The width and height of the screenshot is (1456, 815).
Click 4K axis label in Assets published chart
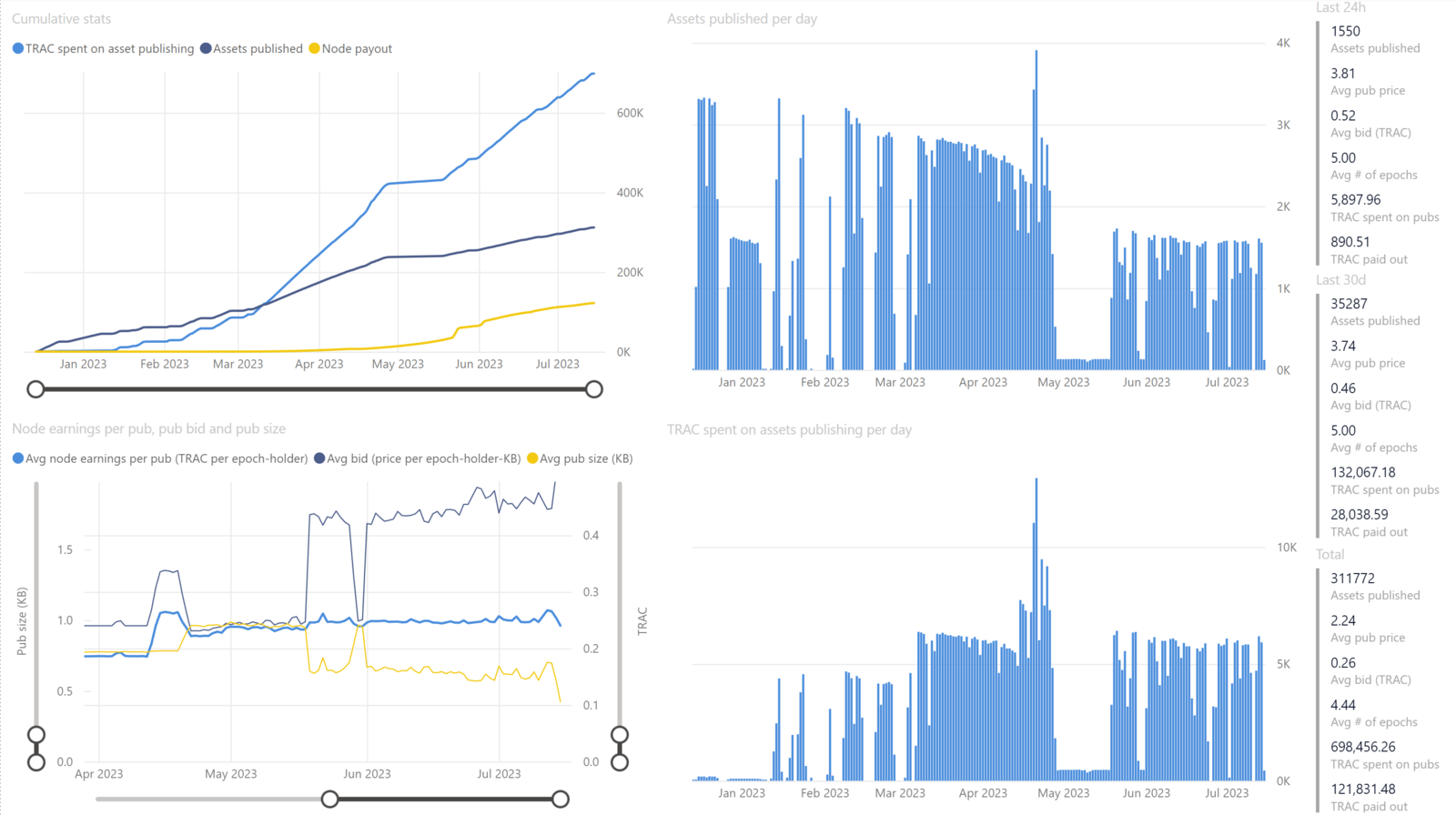(x=1283, y=44)
